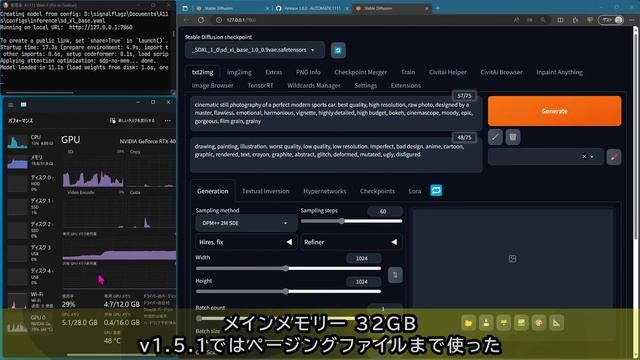Open the Settings tab
The width and height of the screenshot is (640, 360).
365,86
